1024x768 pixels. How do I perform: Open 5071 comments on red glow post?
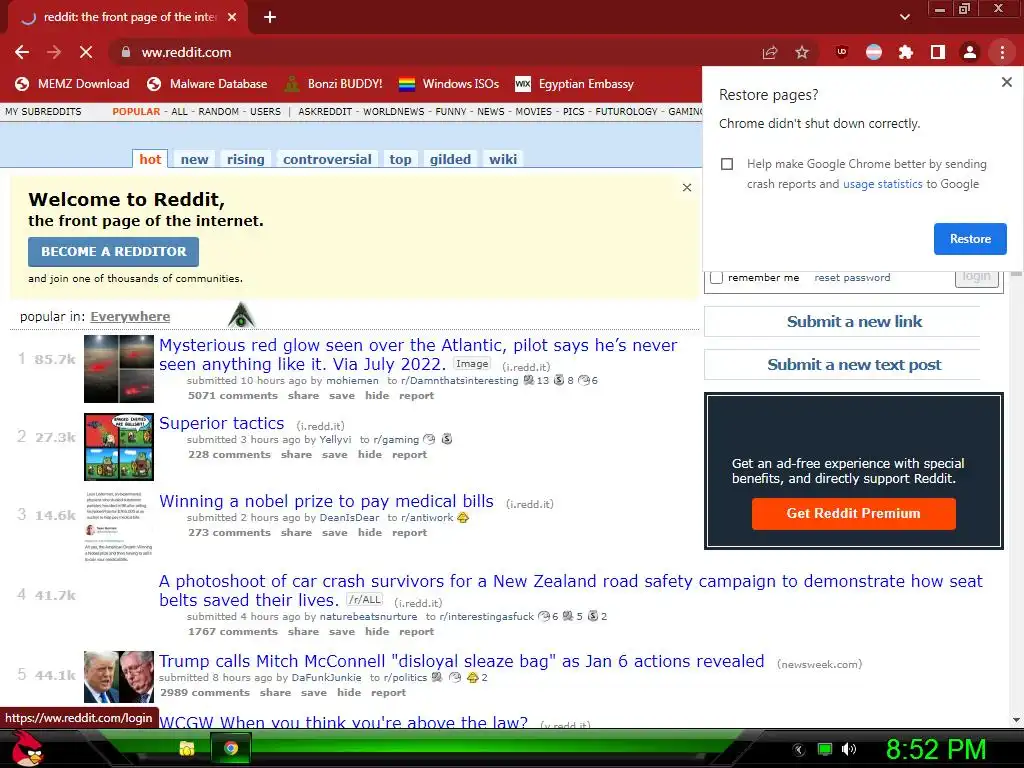pyautogui.click(x=232, y=396)
